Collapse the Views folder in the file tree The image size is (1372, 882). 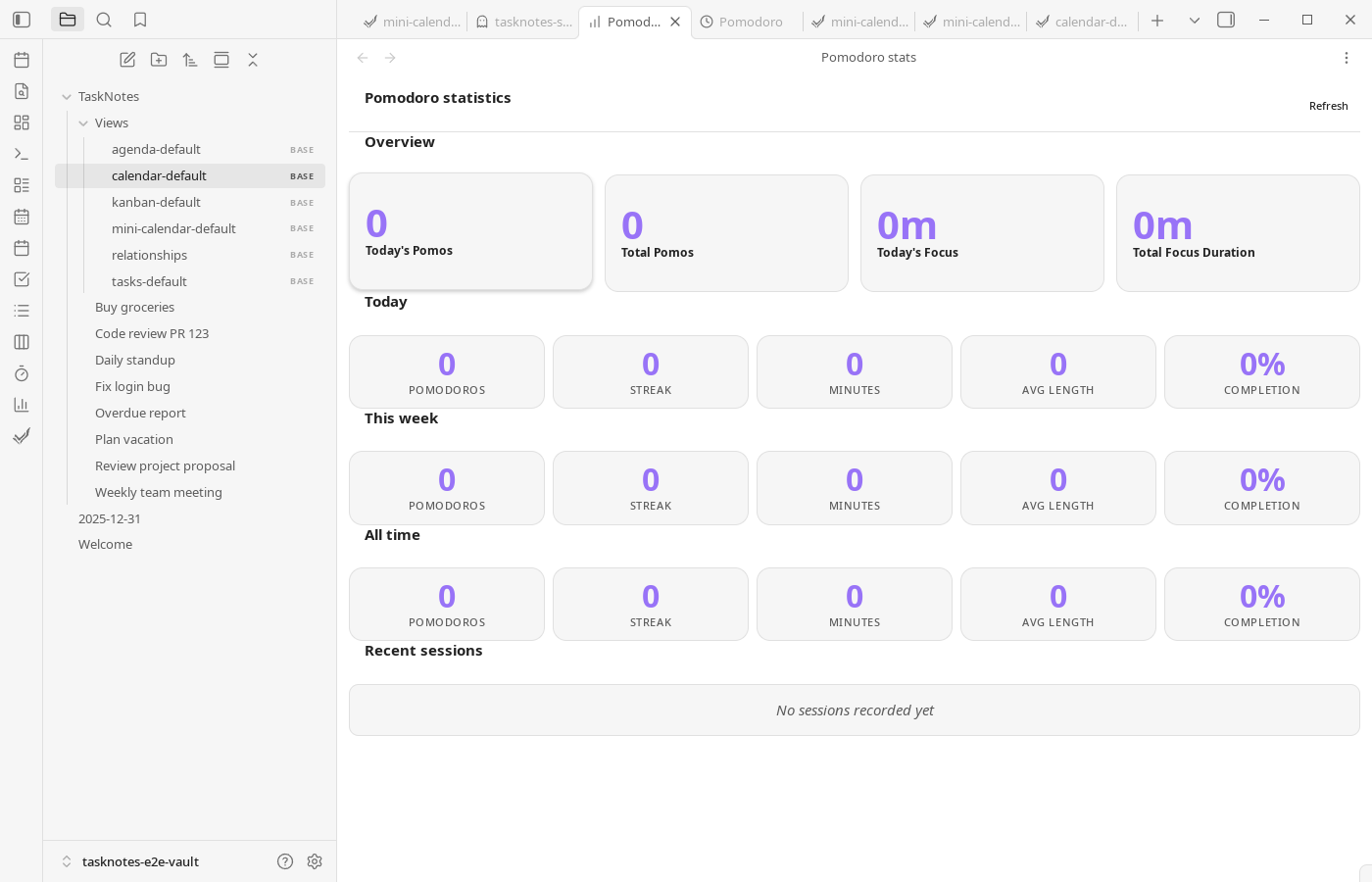84,122
